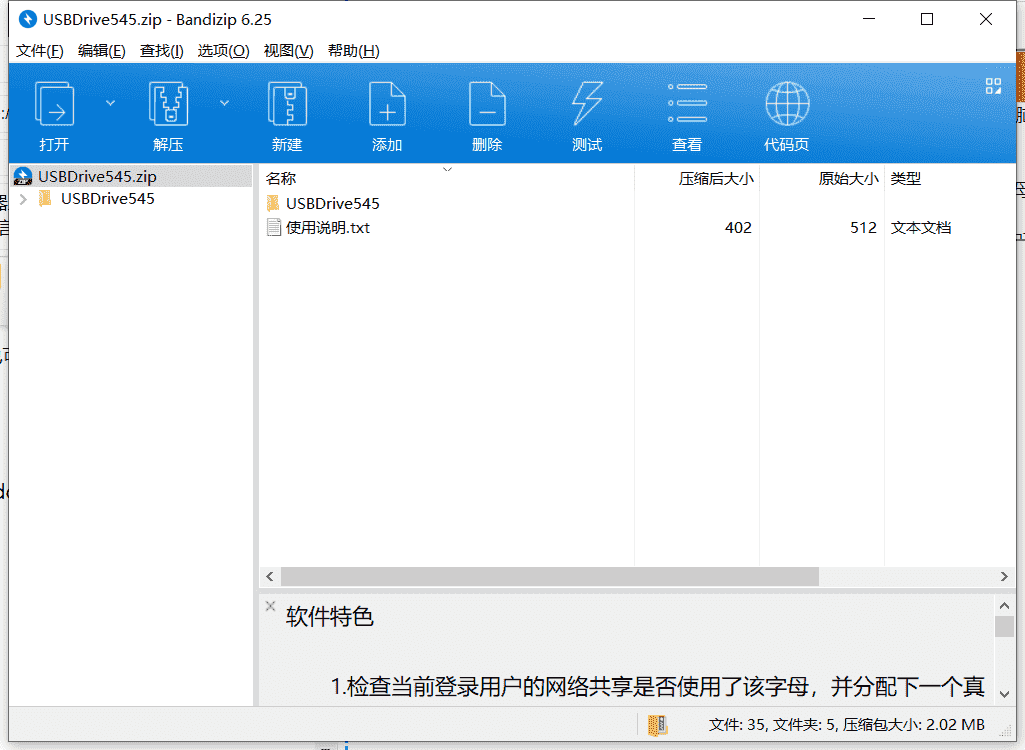Viewport: 1025px width, 750px height.
Task: Open the 查找(I) menu
Action: (161, 51)
